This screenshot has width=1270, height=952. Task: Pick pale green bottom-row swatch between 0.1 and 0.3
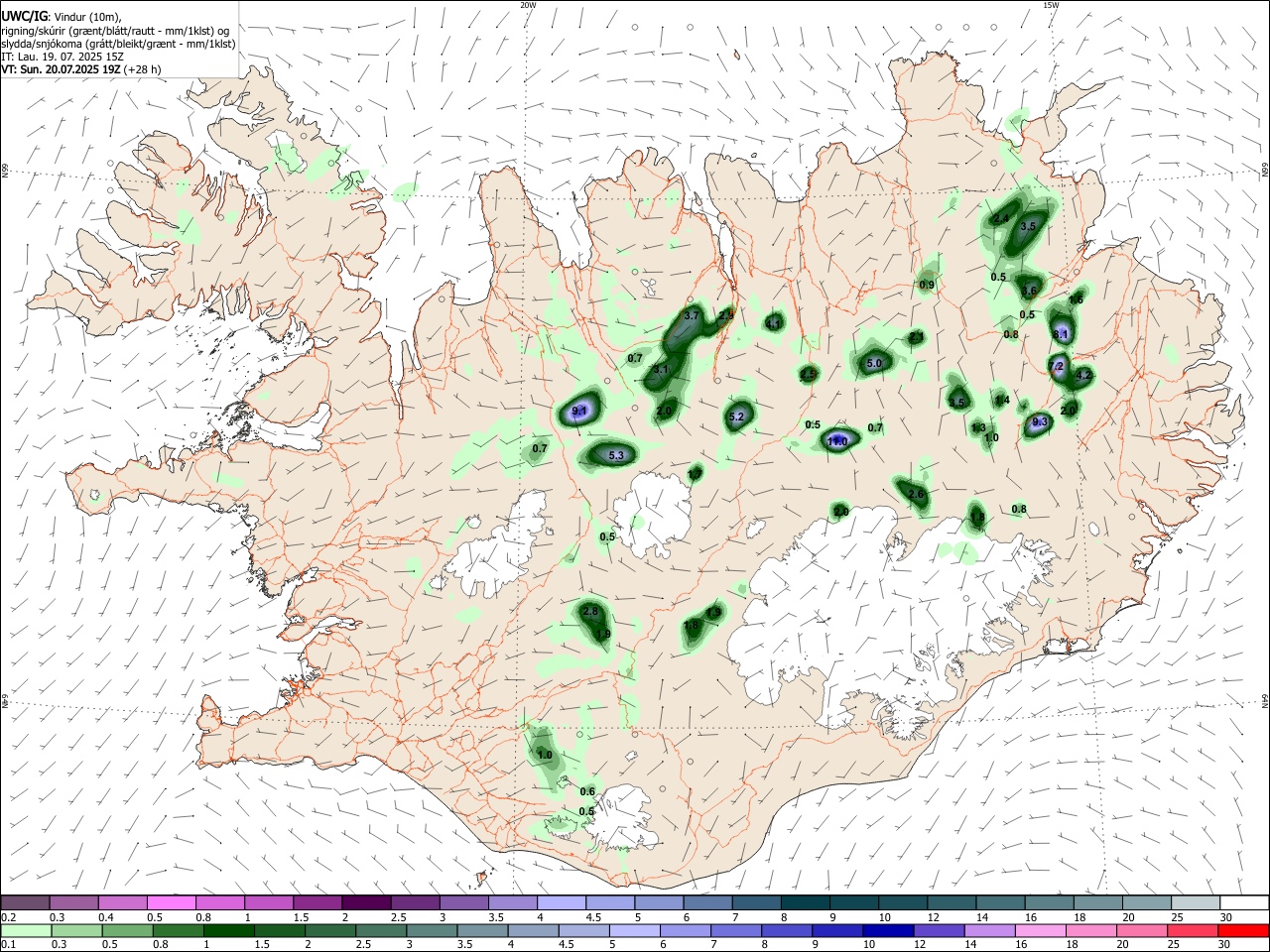click(x=25, y=930)
